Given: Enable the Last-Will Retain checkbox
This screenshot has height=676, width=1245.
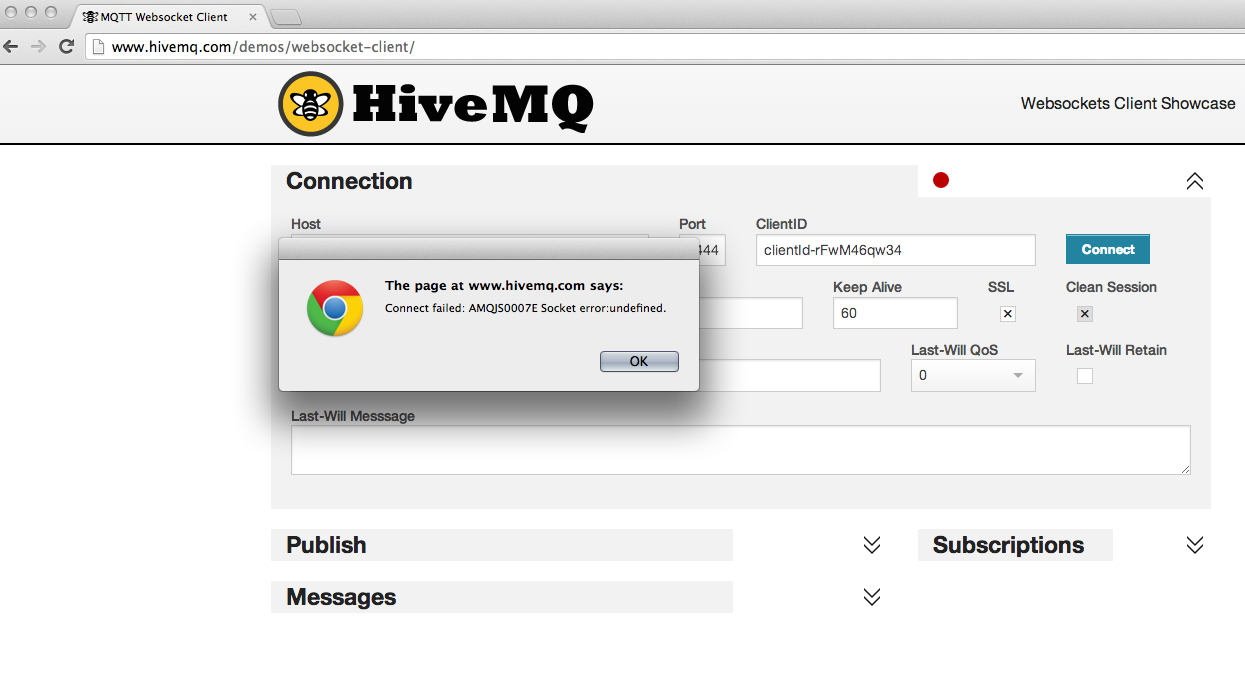Looking at the screenshot, I should point(1085,376).
